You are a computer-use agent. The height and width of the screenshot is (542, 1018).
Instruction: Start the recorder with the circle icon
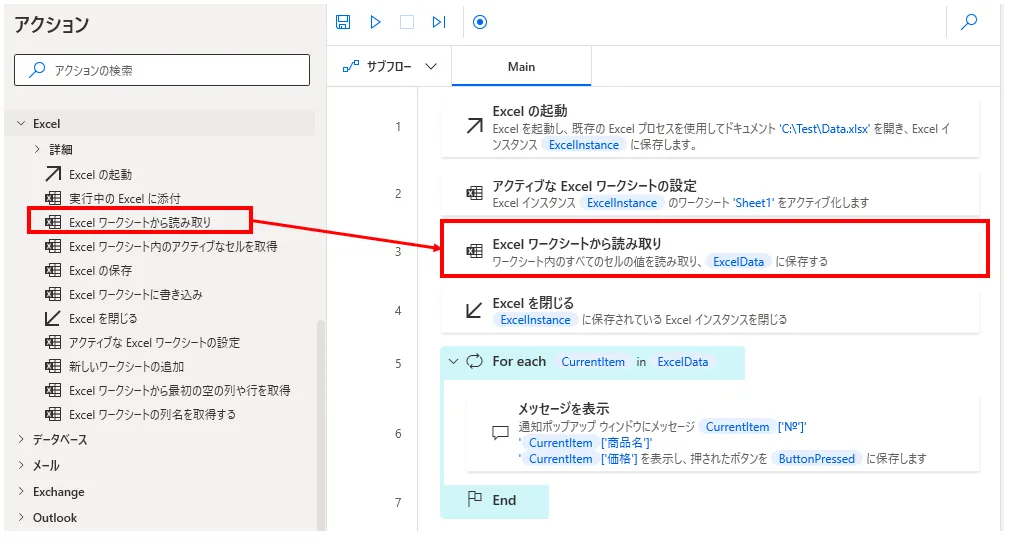pyautogui.click(x=480, y=22)
